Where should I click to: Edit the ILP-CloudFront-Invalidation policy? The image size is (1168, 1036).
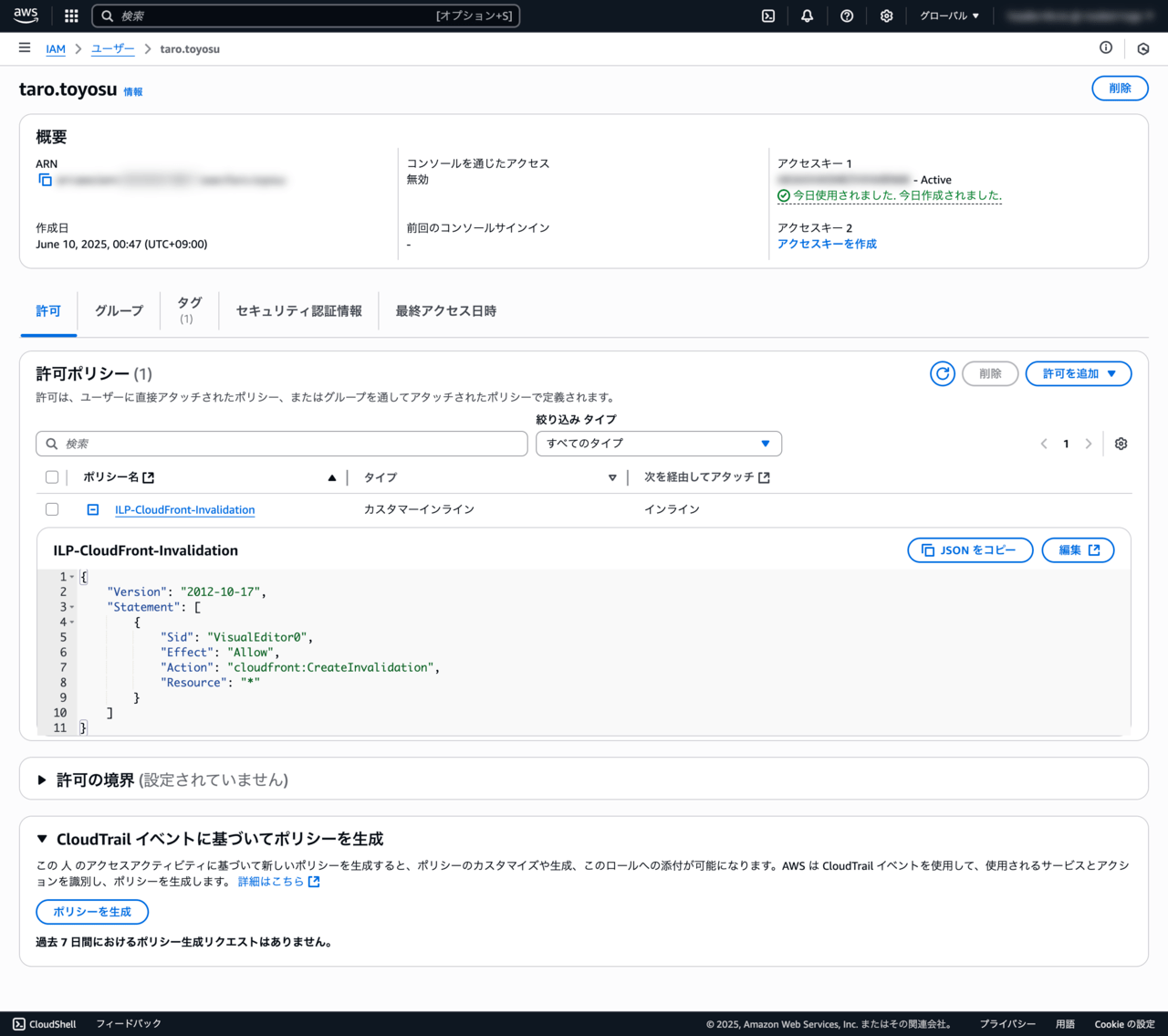(x=1078, y=550)
